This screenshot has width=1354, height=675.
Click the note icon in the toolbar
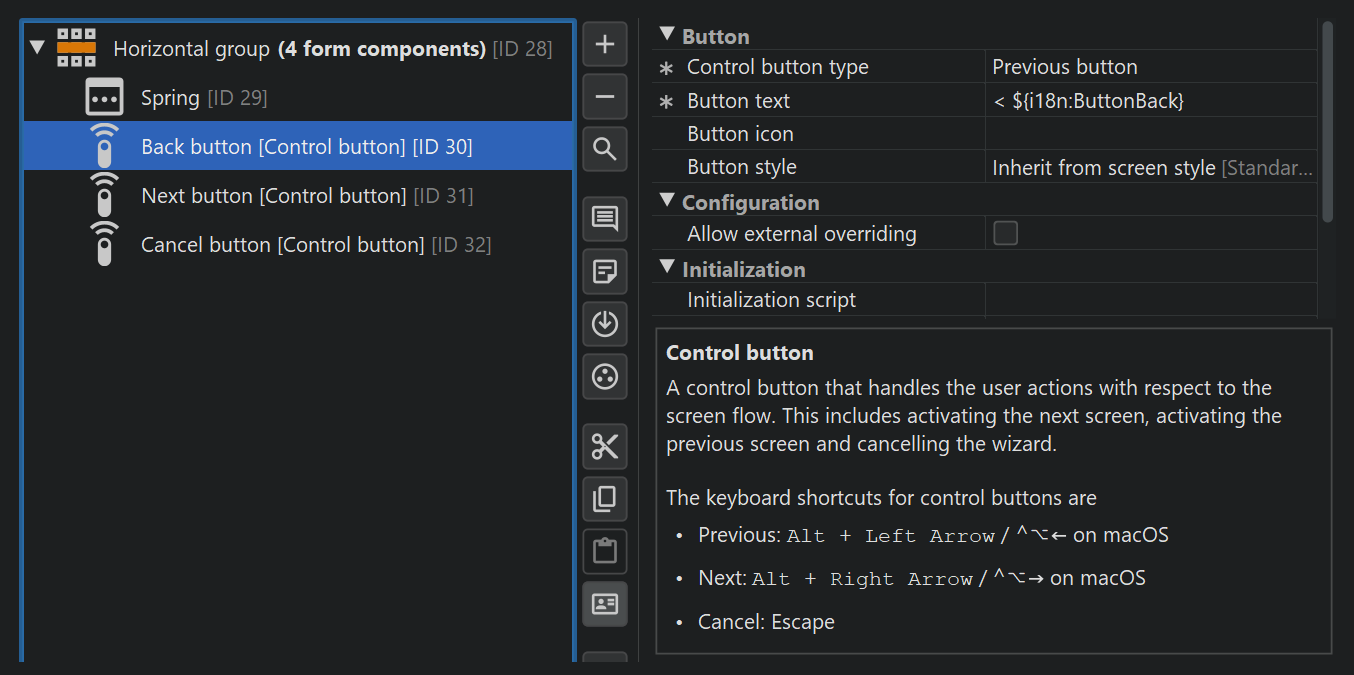(x=605, y=271)
